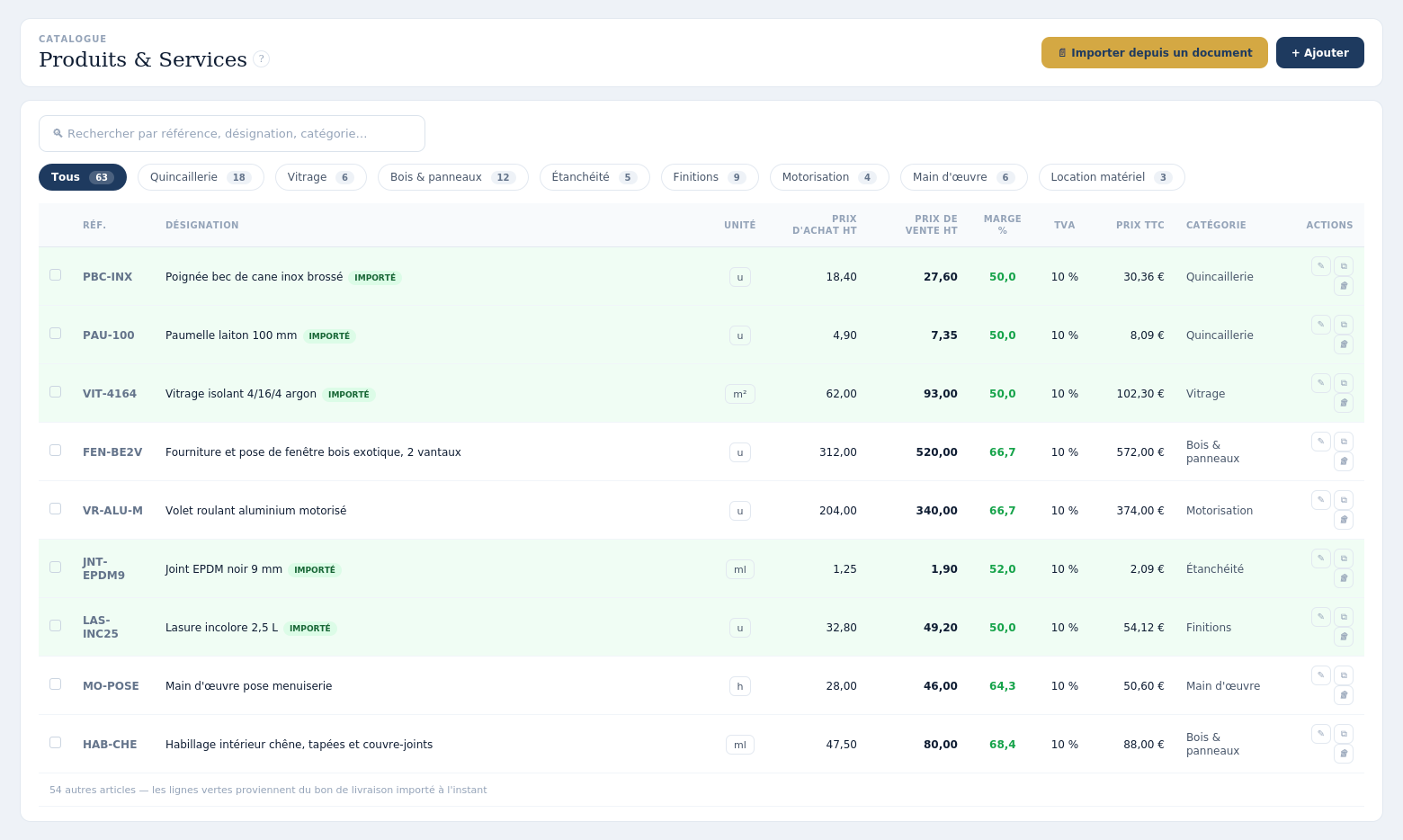This screenshot has height=840, width=1403.
Task: Duplicate the PBC-INX product
Action: [1344, 266]
